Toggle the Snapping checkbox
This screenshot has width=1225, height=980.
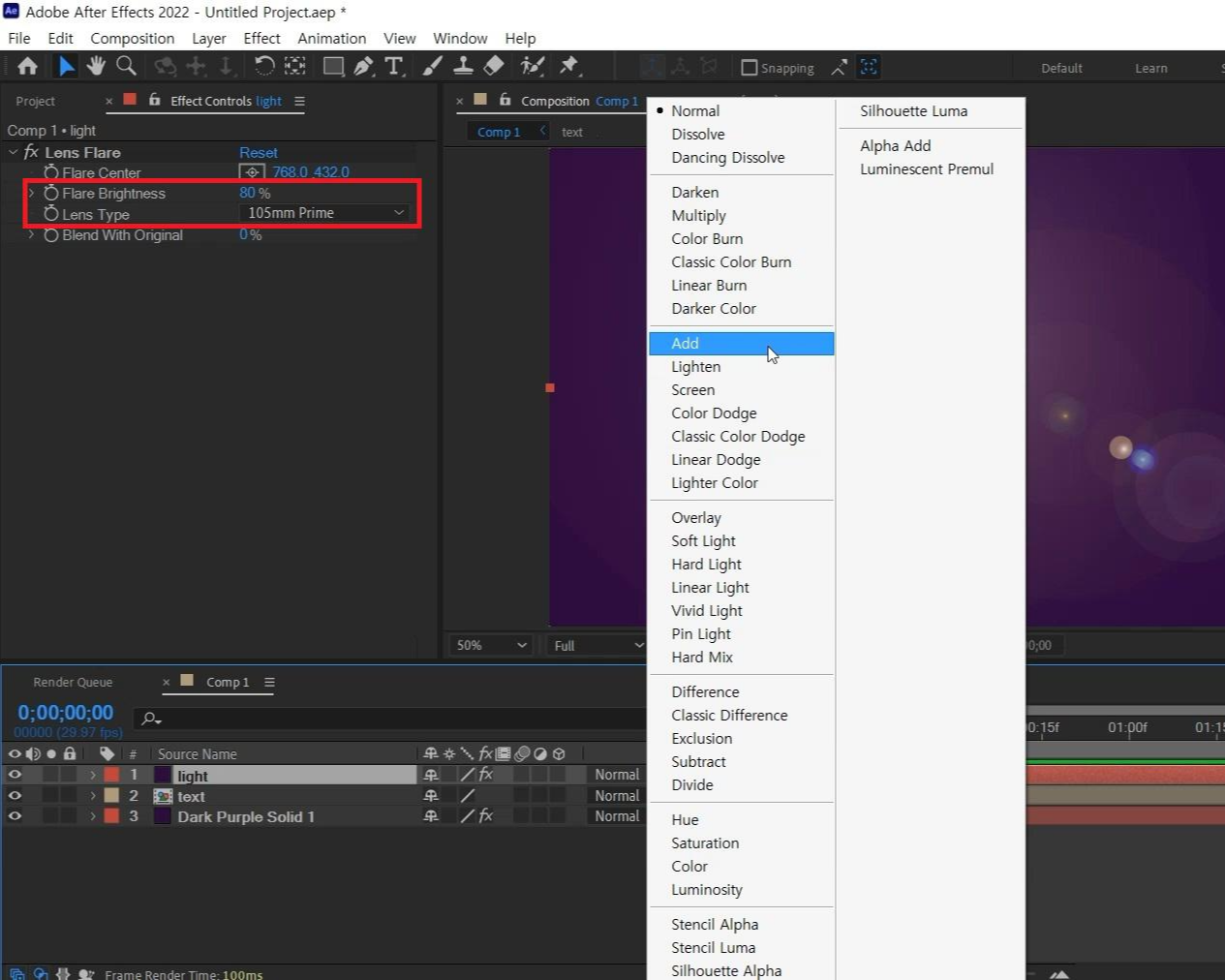click(749, 68)
